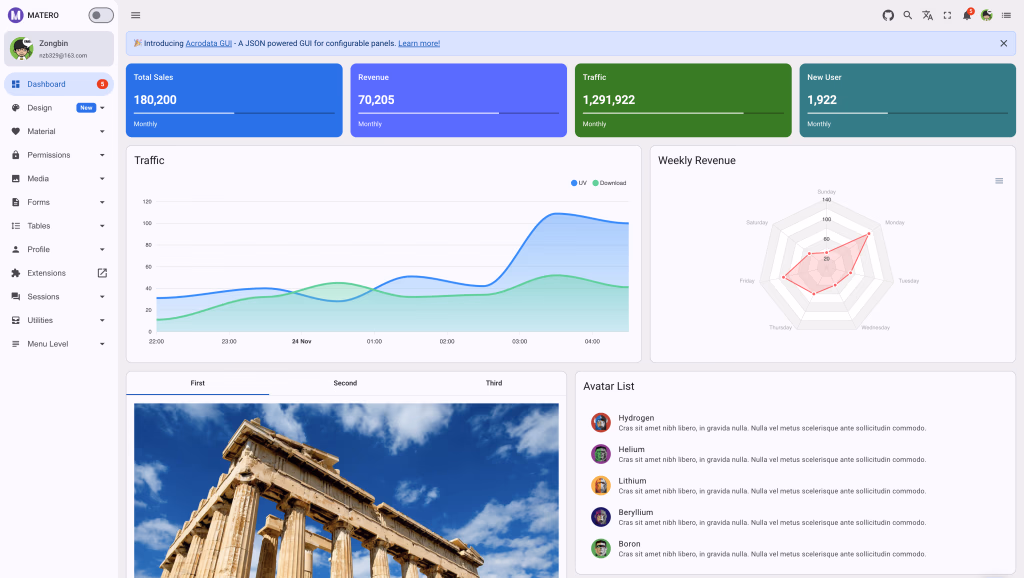Click the Hydrogen avatar in the Avatar List

(x=600, y=422)
